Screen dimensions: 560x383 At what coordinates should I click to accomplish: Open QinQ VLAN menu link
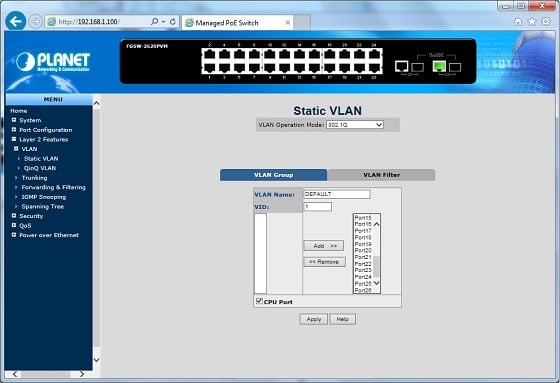pos(40,168)
